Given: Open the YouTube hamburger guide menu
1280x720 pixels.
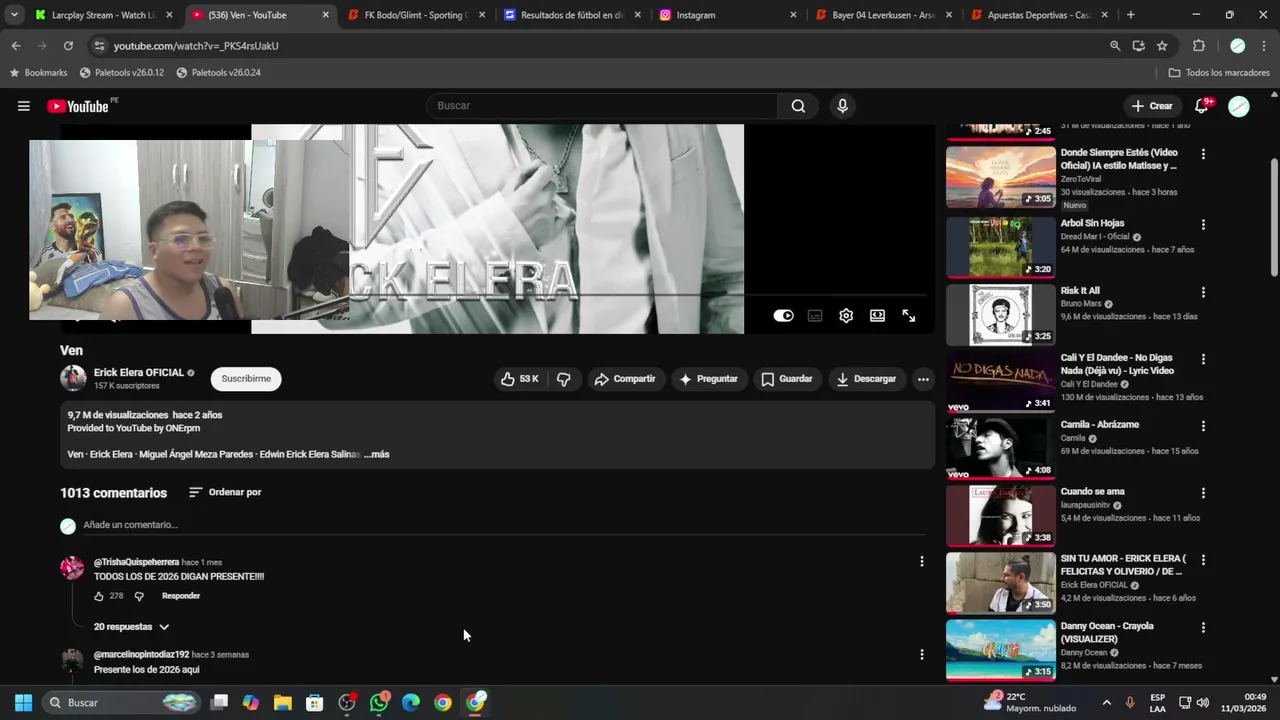Looking at the screenshot, I should pyautogui.click(x=23, y=106).
